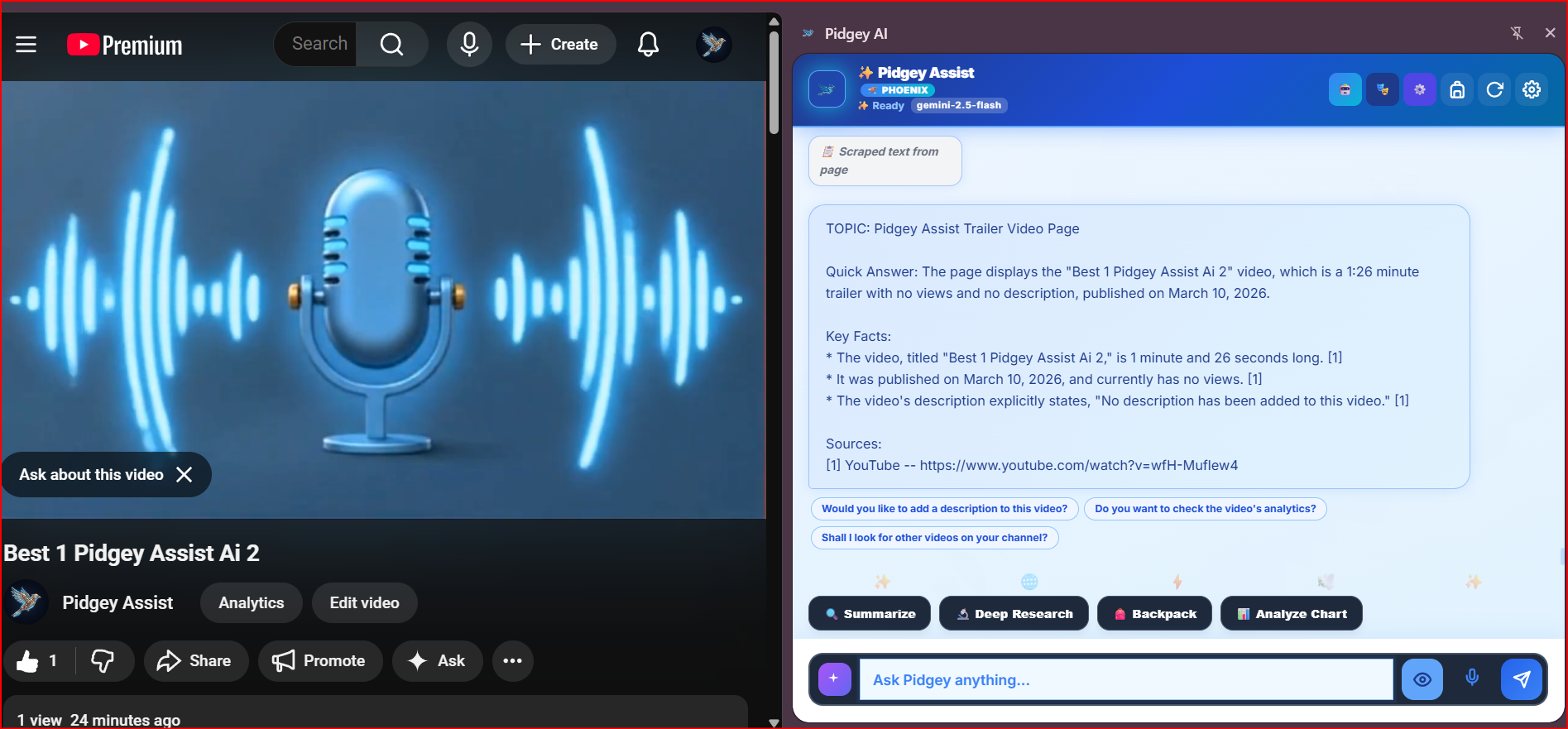Click the Scraped text from page bubble
Screen dimensions: 1568x729
coord(885,161)
